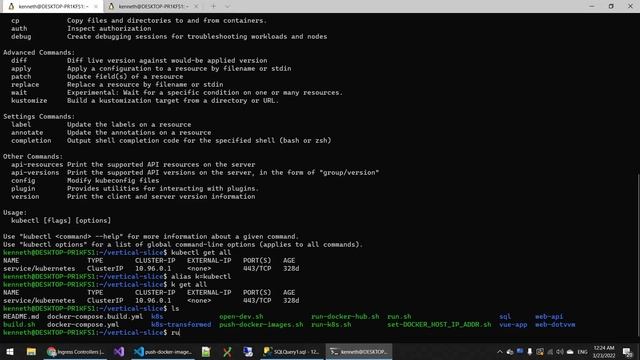Click the 'kubectl get all' command text
Viewport: 640px width, 360px height.
(x=201, y=252)
